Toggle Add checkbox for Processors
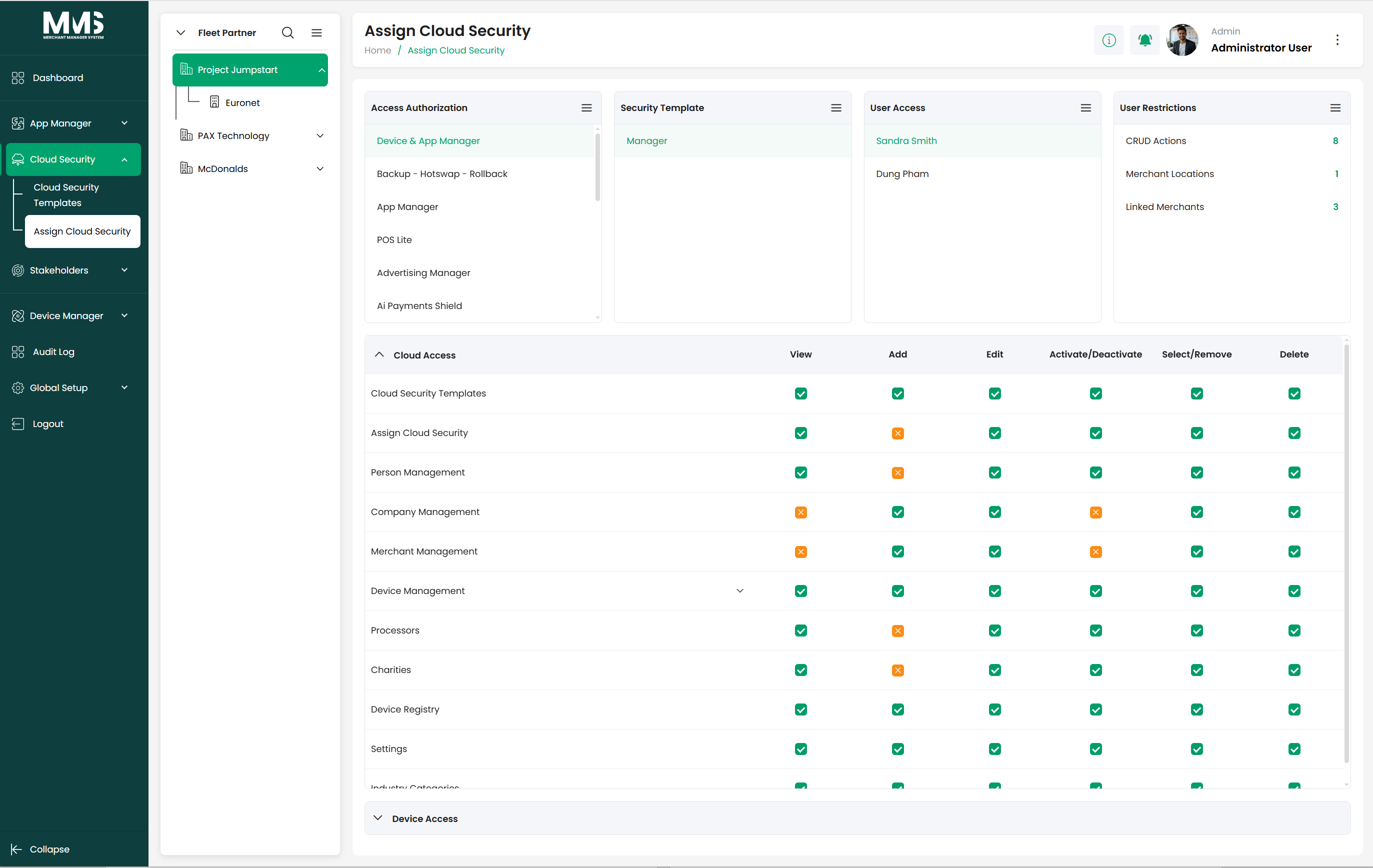 [x=898, y=631]
